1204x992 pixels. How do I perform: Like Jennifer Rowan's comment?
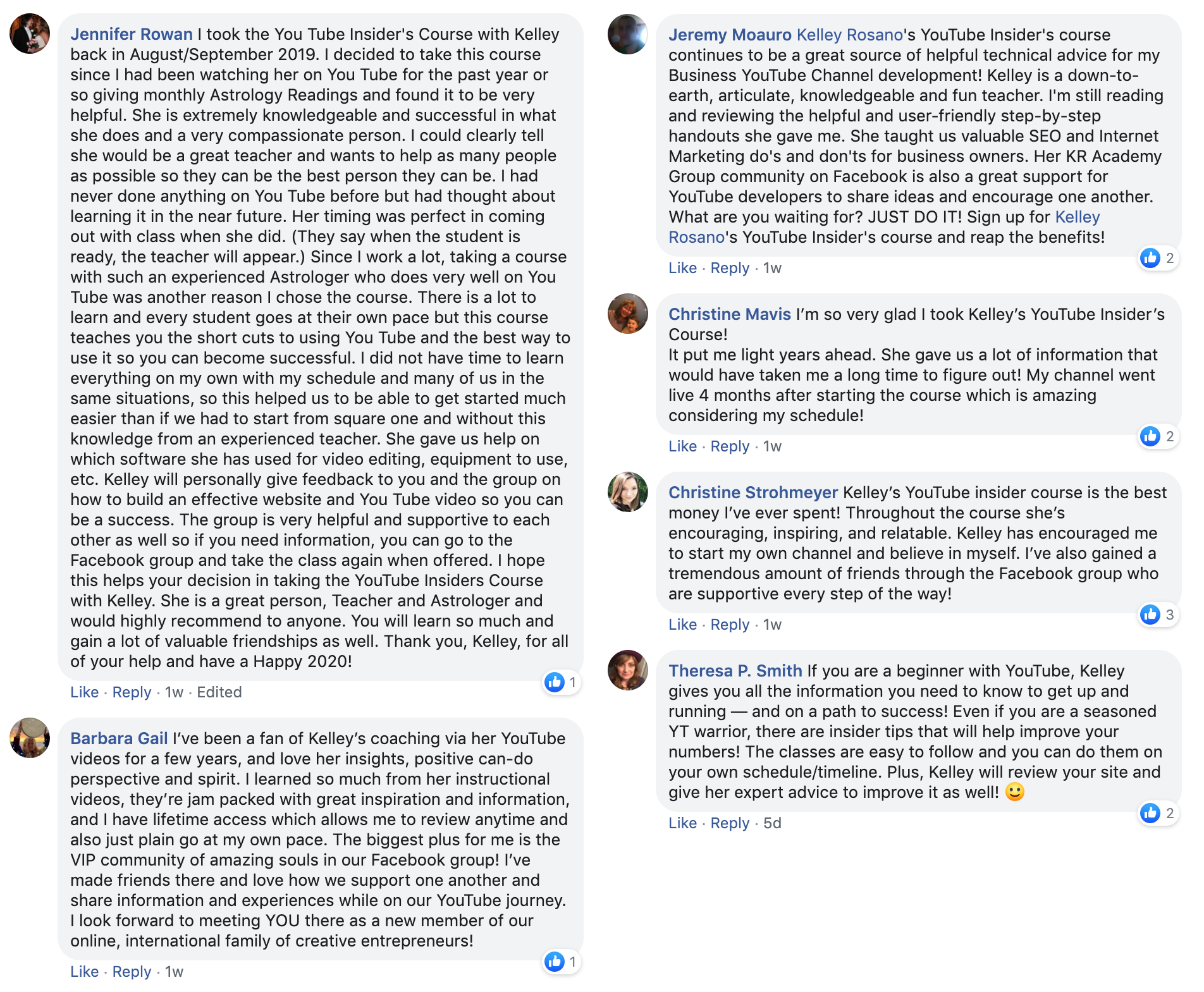(x=84, y=692)
